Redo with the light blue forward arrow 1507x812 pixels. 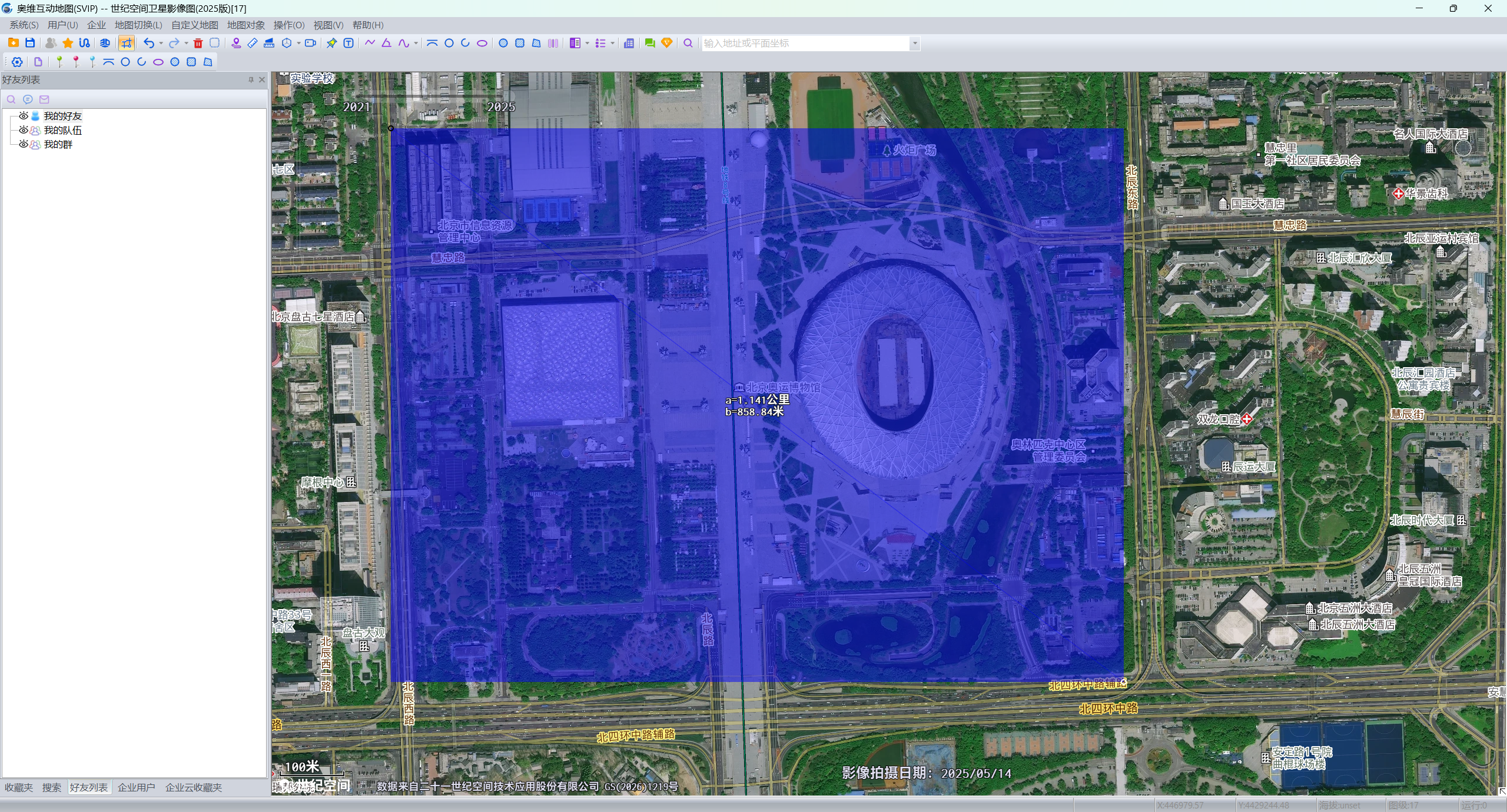(x=174, y=43)
